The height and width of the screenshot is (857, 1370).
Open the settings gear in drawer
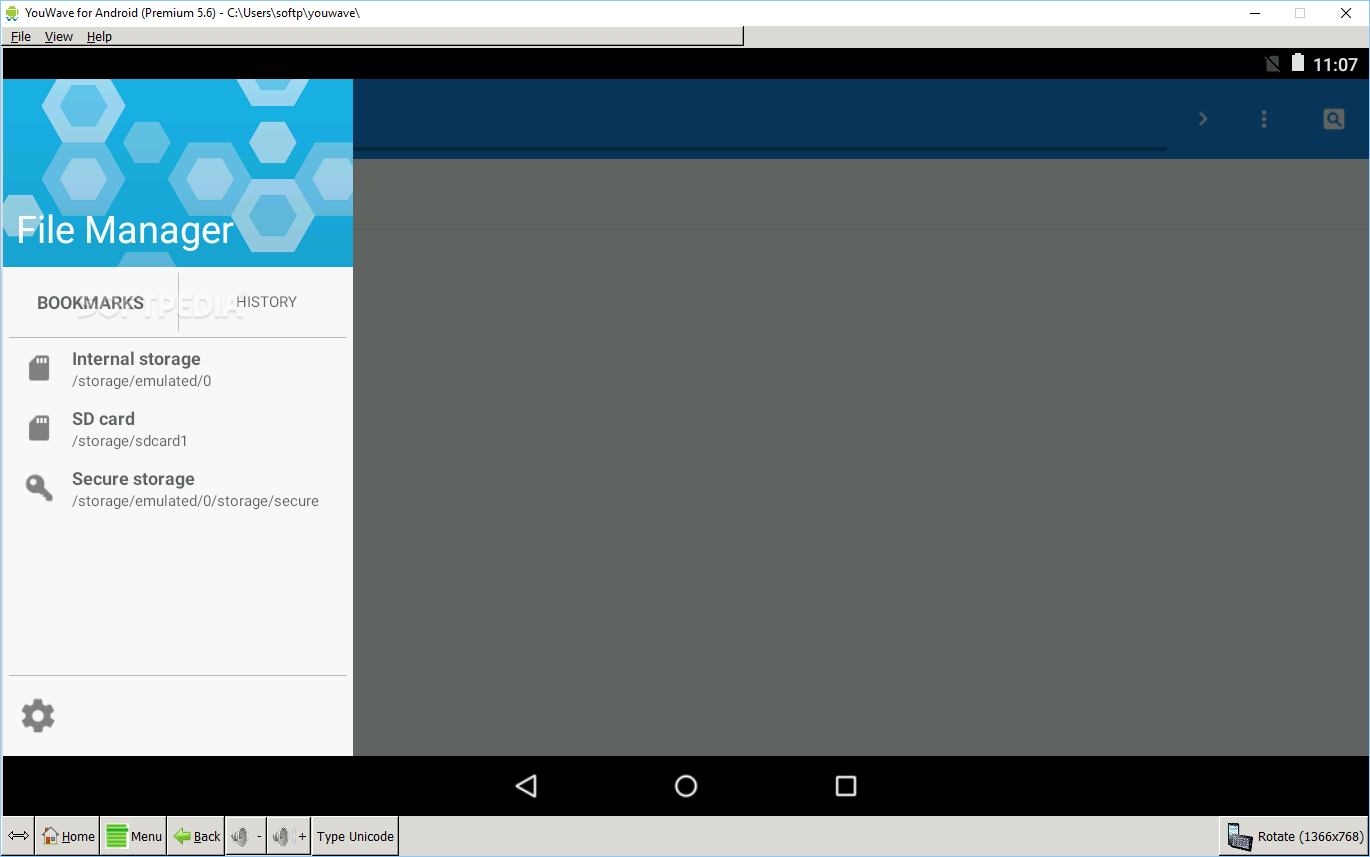coord(38,716)
